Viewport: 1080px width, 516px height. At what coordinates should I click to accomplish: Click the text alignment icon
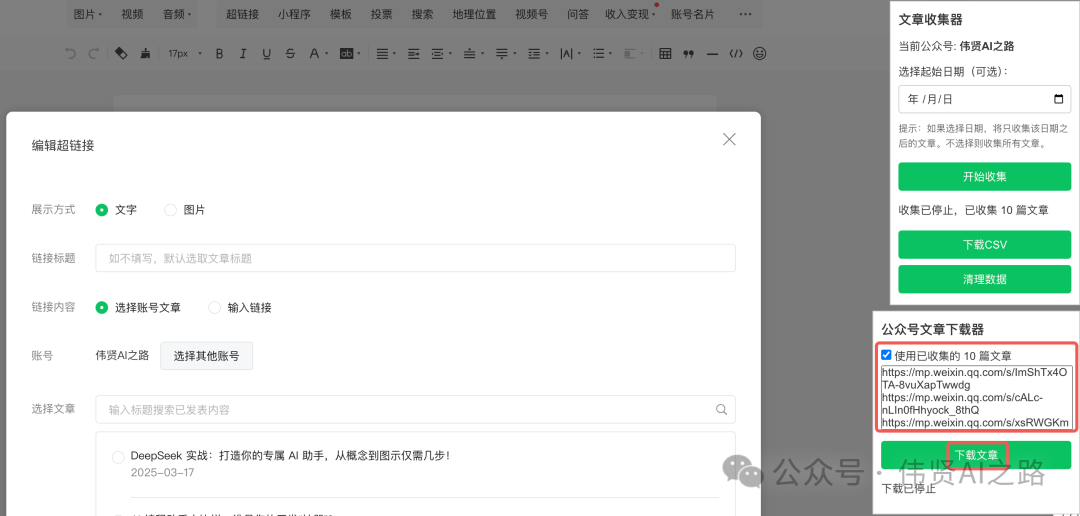tap(381, 54)
